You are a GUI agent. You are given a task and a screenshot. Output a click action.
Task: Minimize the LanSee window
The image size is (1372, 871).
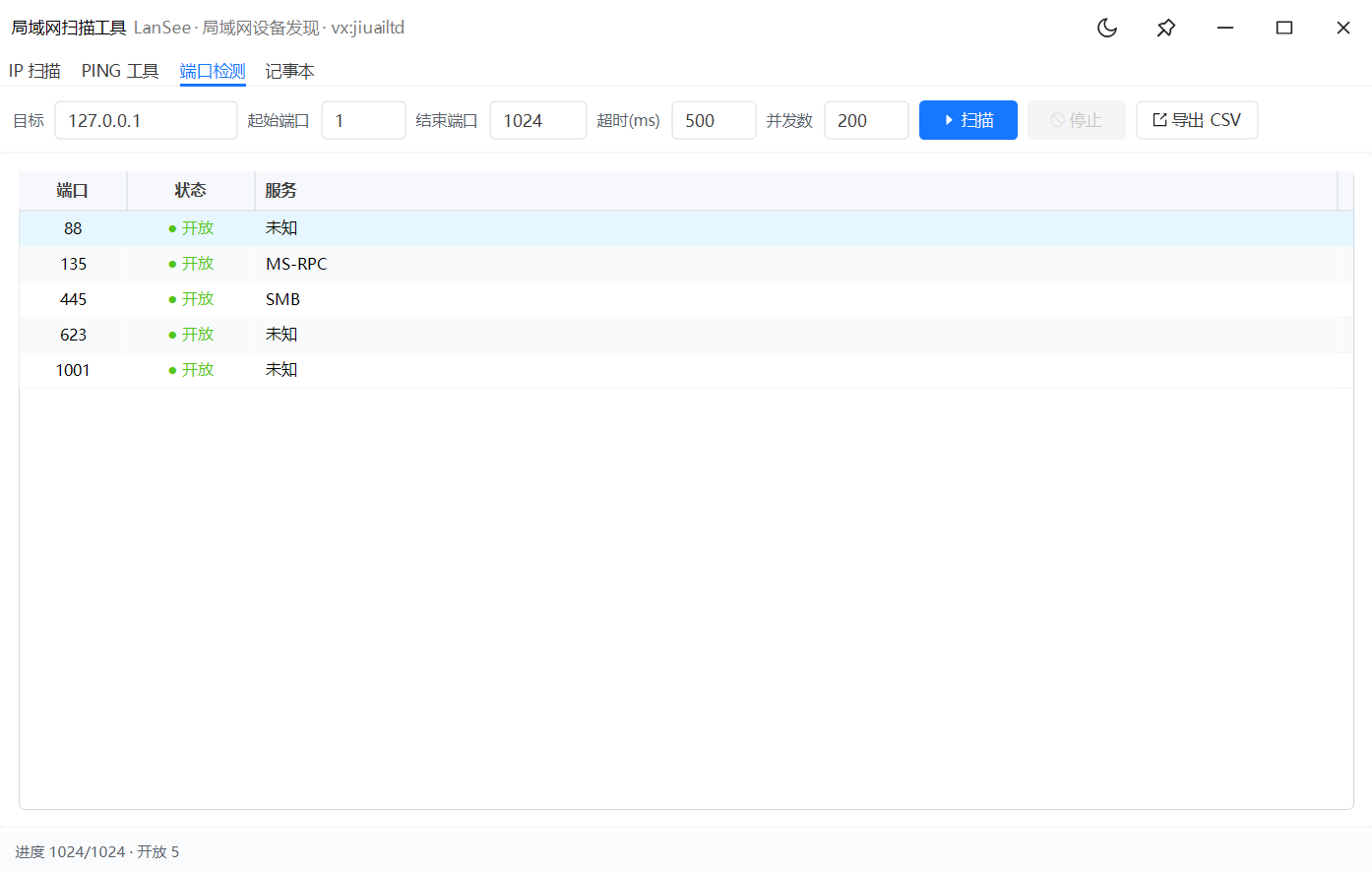tap(1225, 28)
